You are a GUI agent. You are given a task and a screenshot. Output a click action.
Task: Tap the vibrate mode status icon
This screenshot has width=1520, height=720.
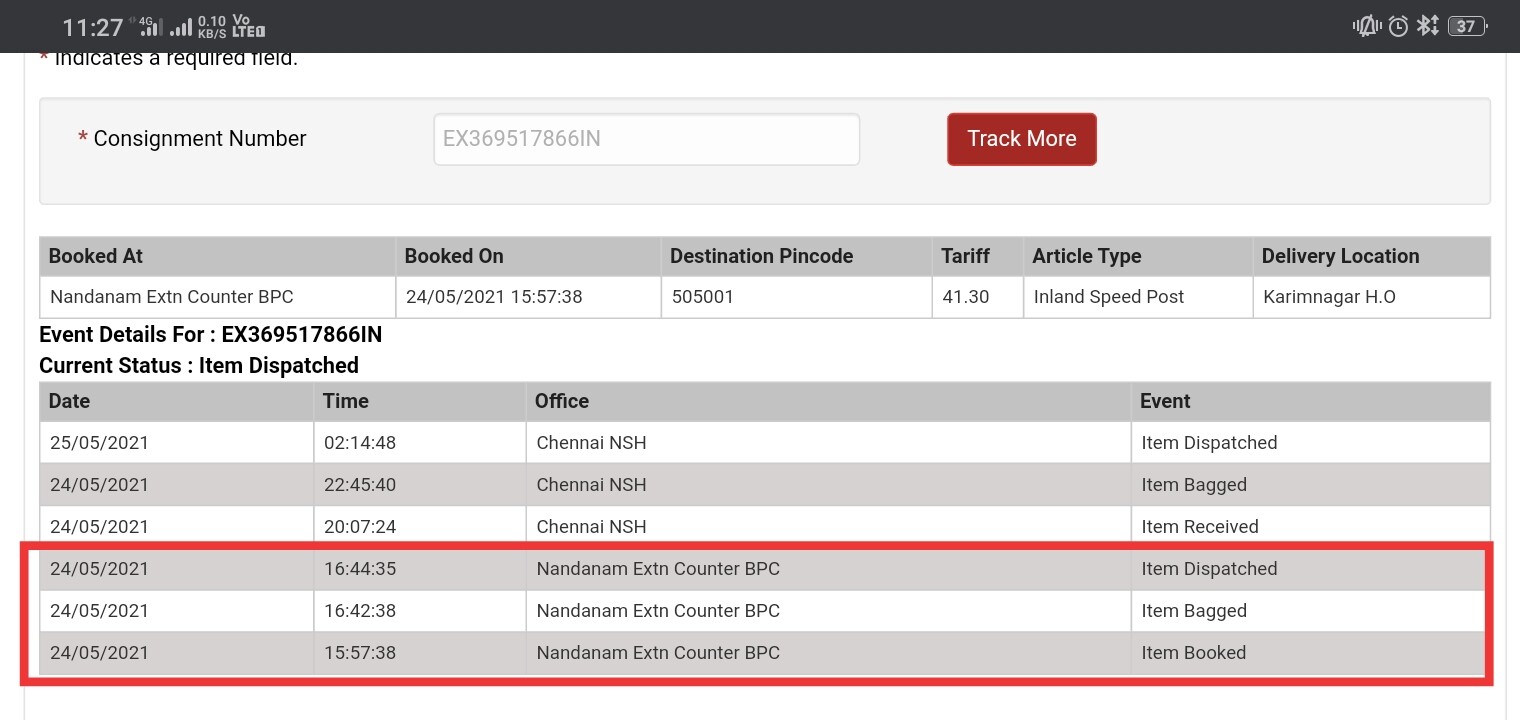[1366, 26]
